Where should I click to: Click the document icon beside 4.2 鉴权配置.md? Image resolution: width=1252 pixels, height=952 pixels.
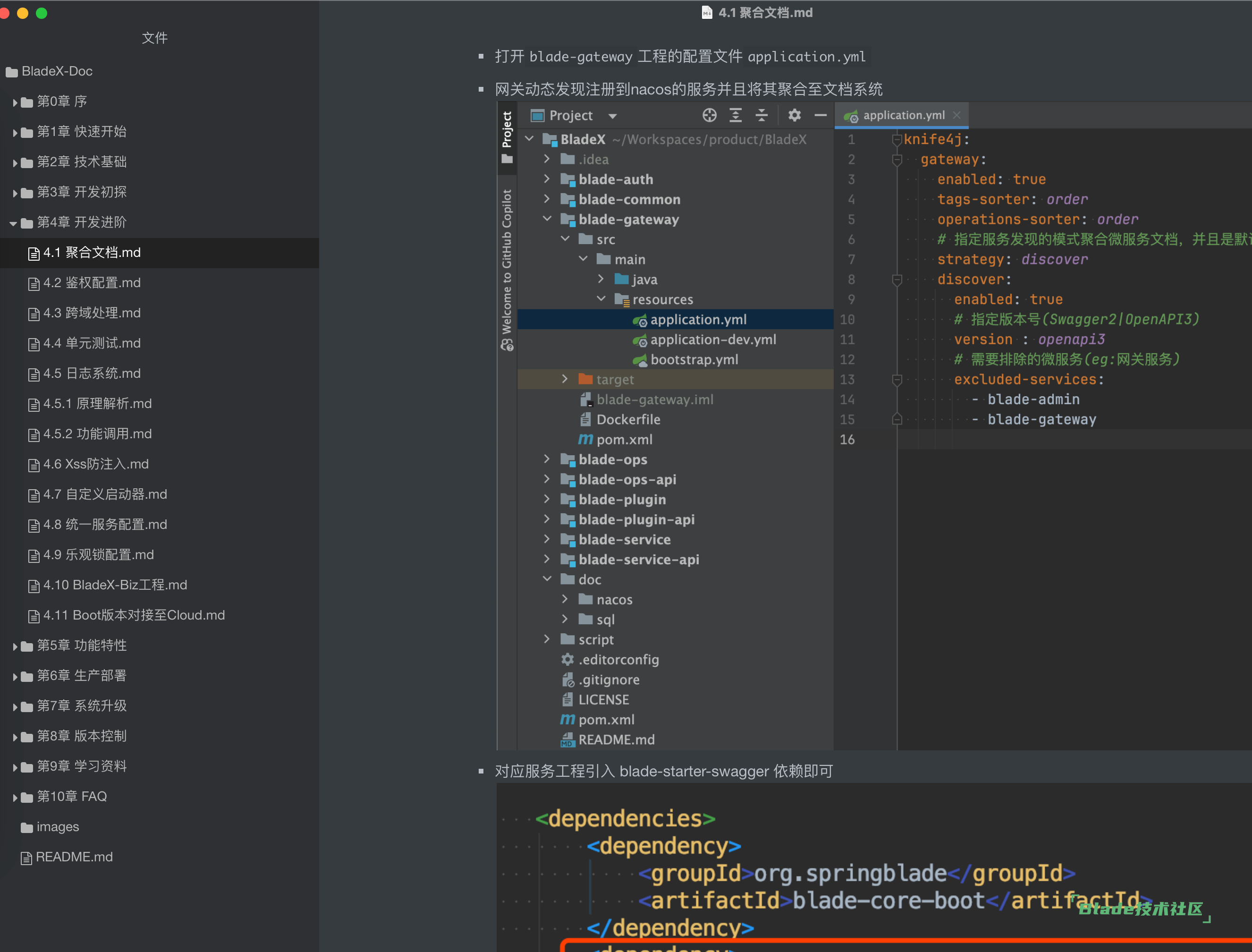(x=34, y=284)
